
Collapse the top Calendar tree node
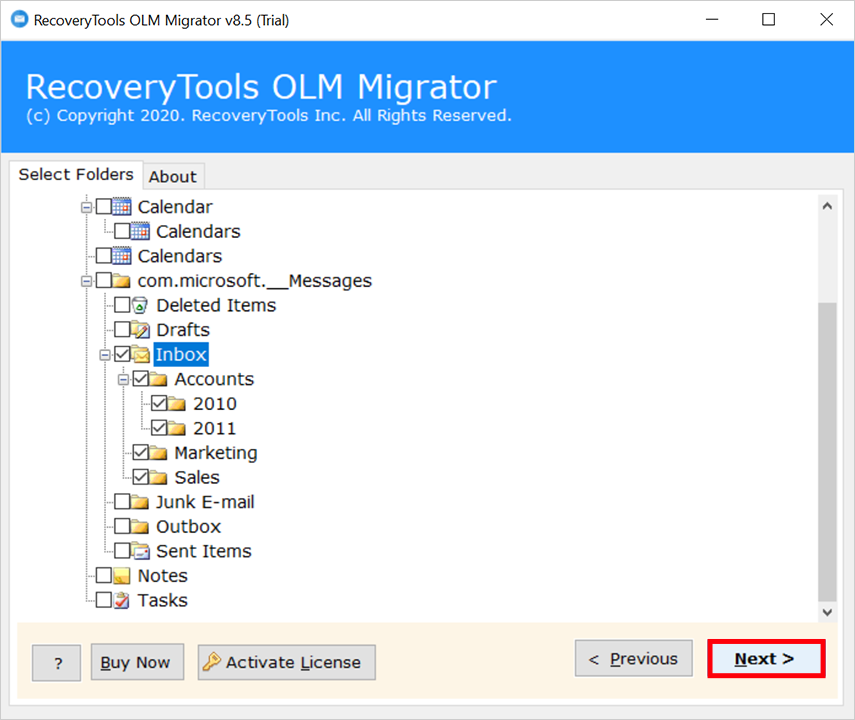pyautogui.click(x=86, y=207)
